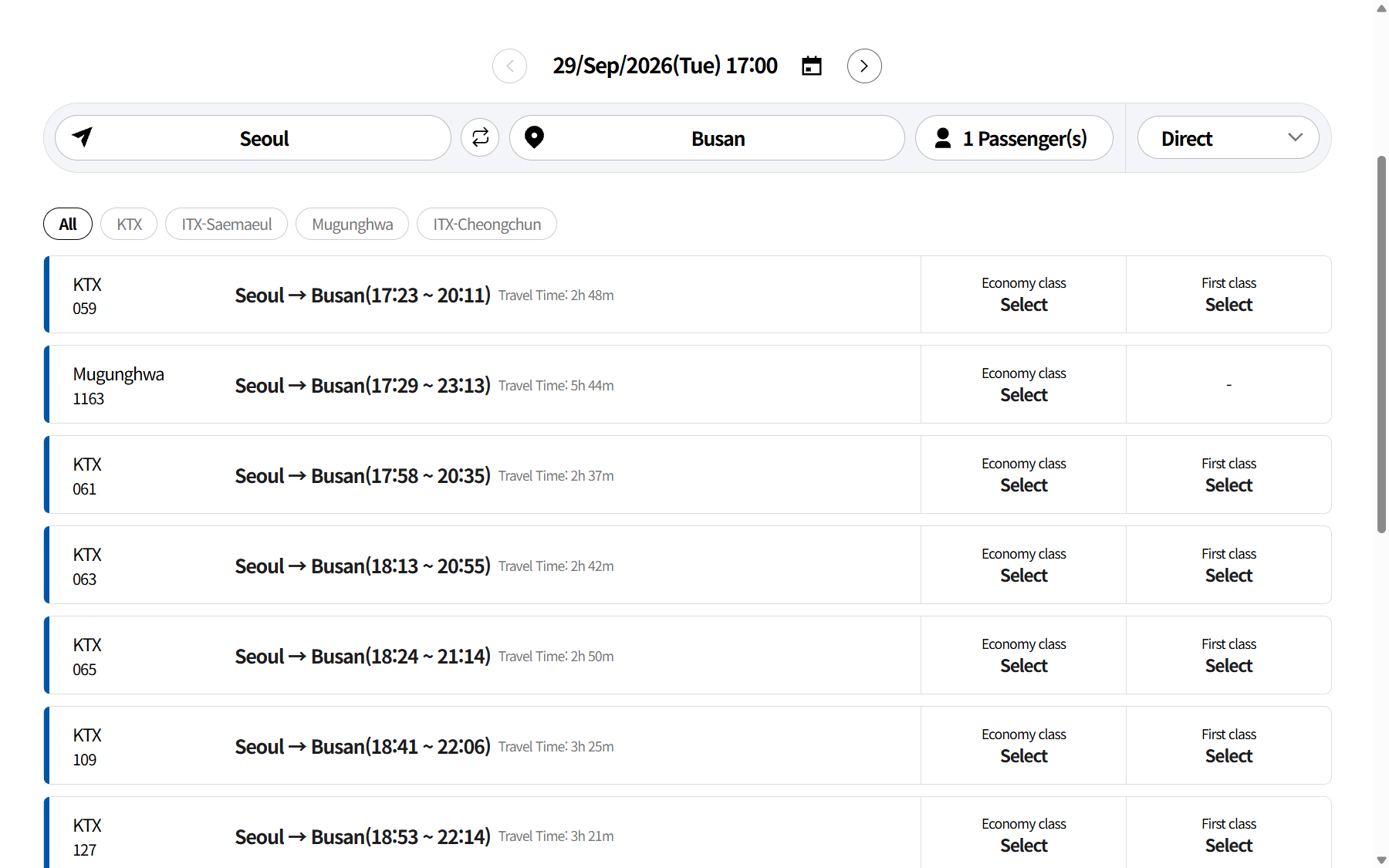Select First class for KTX 063
Image resolution: width=1389 pixels, height=868 pixels.
click(1228, 566)
